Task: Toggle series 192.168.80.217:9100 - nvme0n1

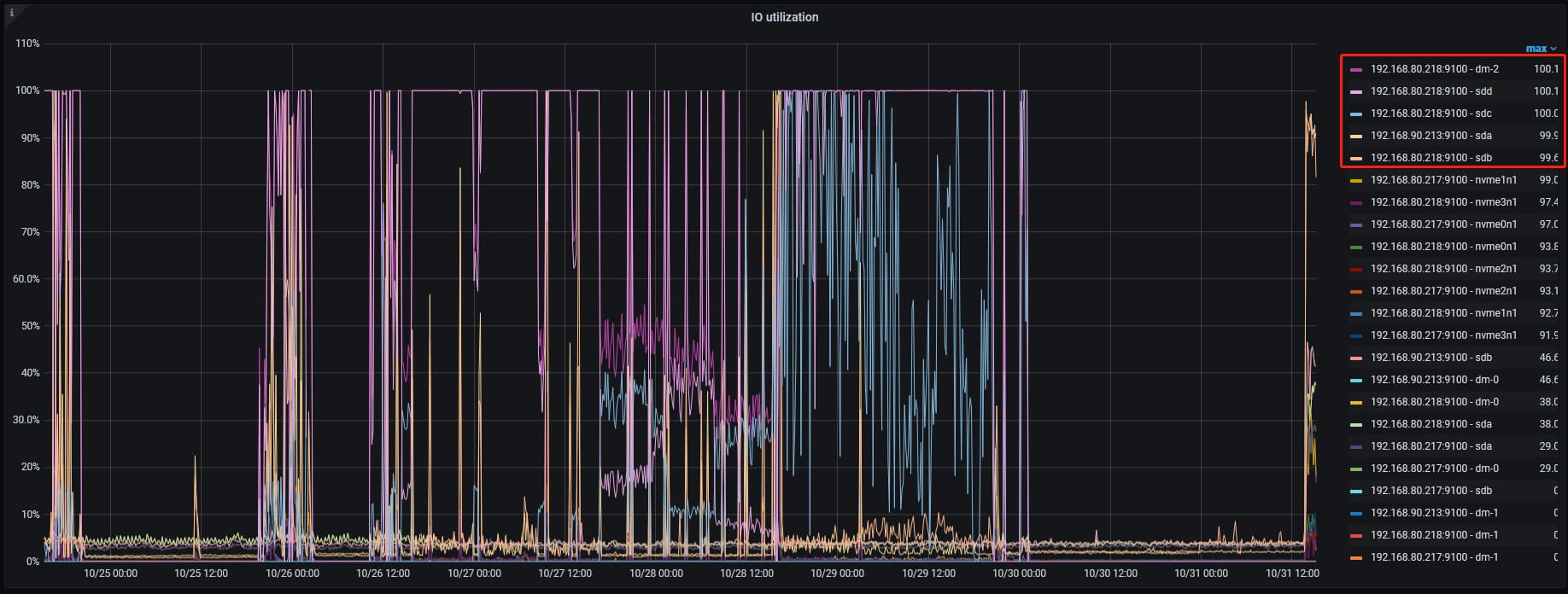Action: click(1443, 224)
